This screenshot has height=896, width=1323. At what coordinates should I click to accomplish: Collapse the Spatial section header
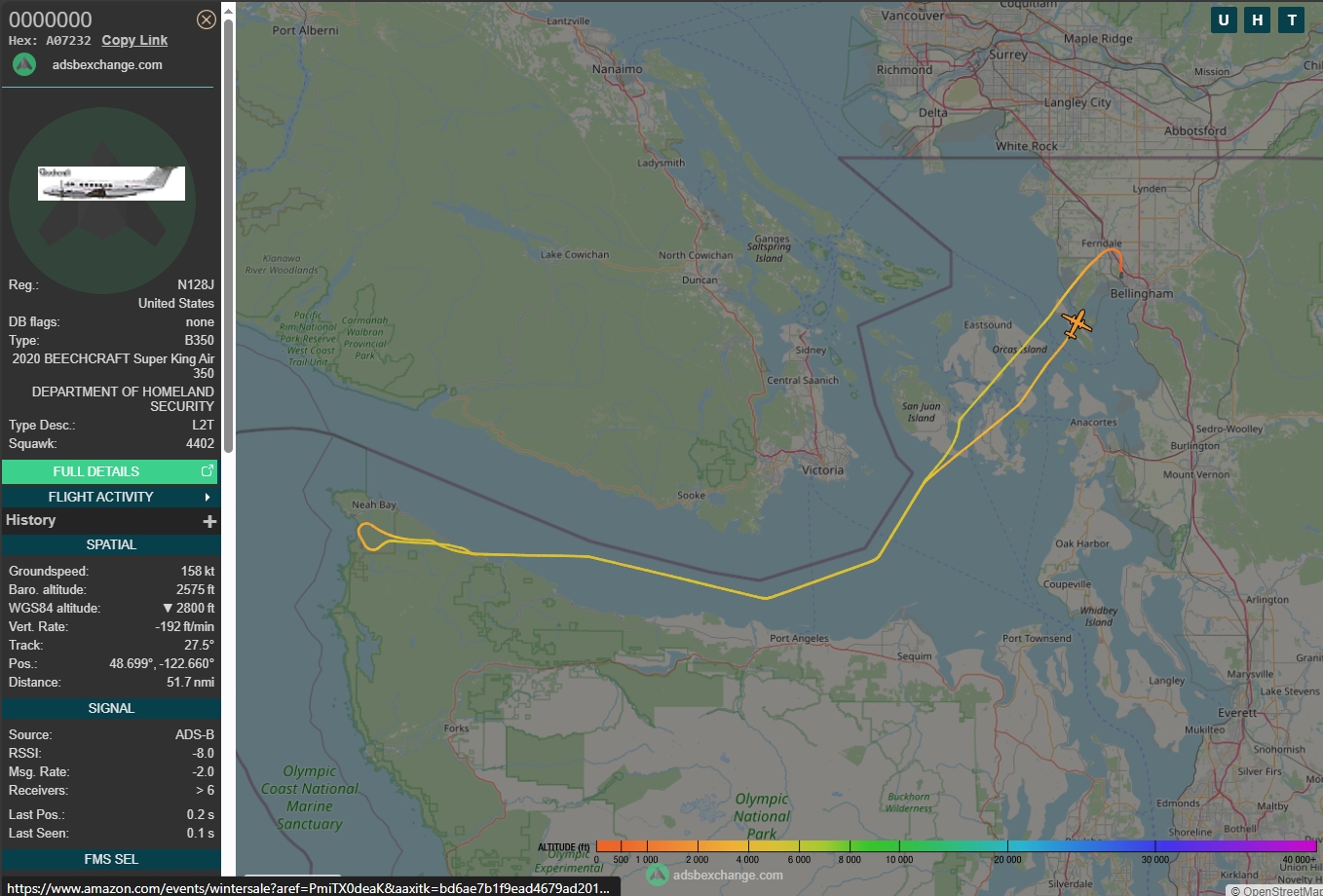tap(111, 544)
